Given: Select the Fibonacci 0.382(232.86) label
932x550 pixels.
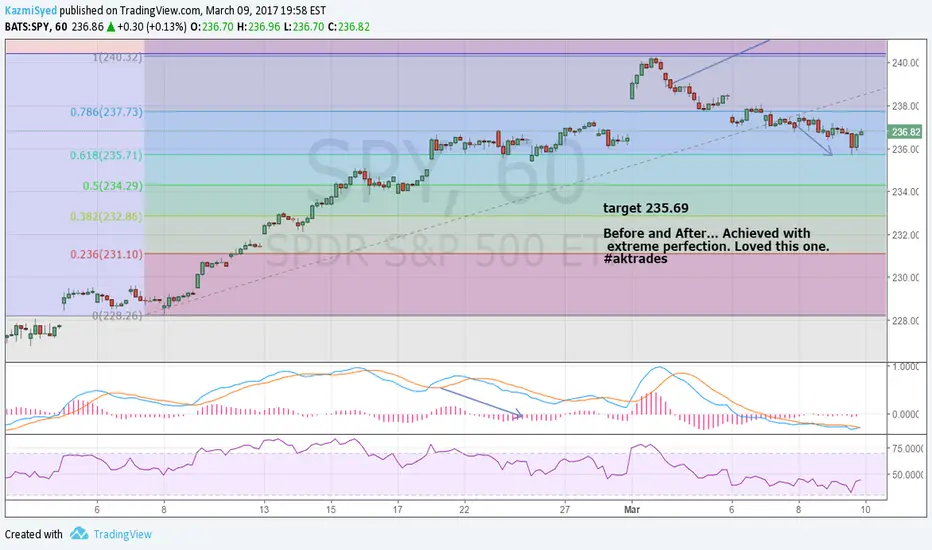Looking at the screenshot, I should pyautogui.click(x=106, y=216).
